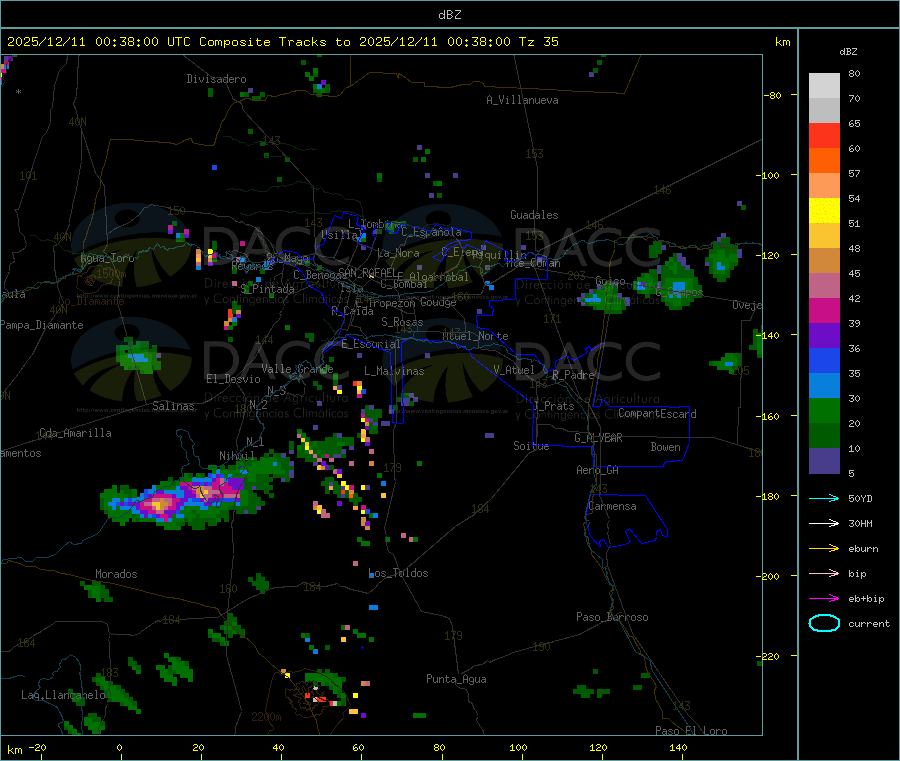900x761 pixels.
Task: Click the V_Atuel map label
Action: pyautogui.click(x=514, y=370)
